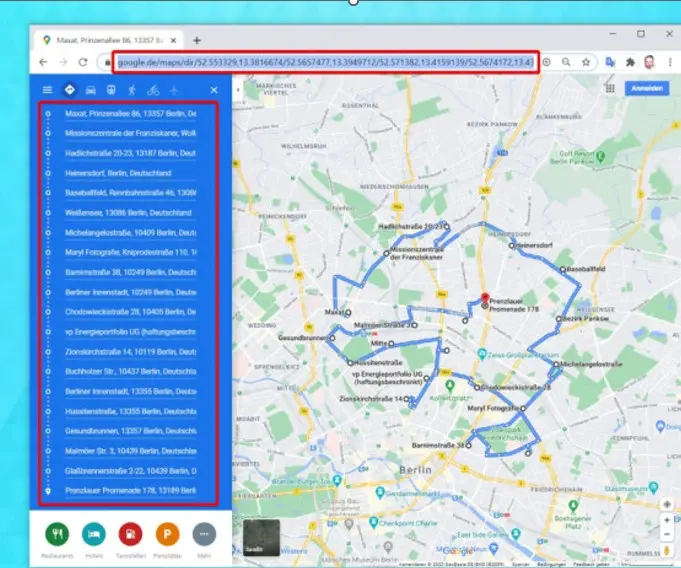The height and width of the screenshot is (568, 681).
Task: Open the Google Maps hamburger menu
Action: click(x=47, y=90)
